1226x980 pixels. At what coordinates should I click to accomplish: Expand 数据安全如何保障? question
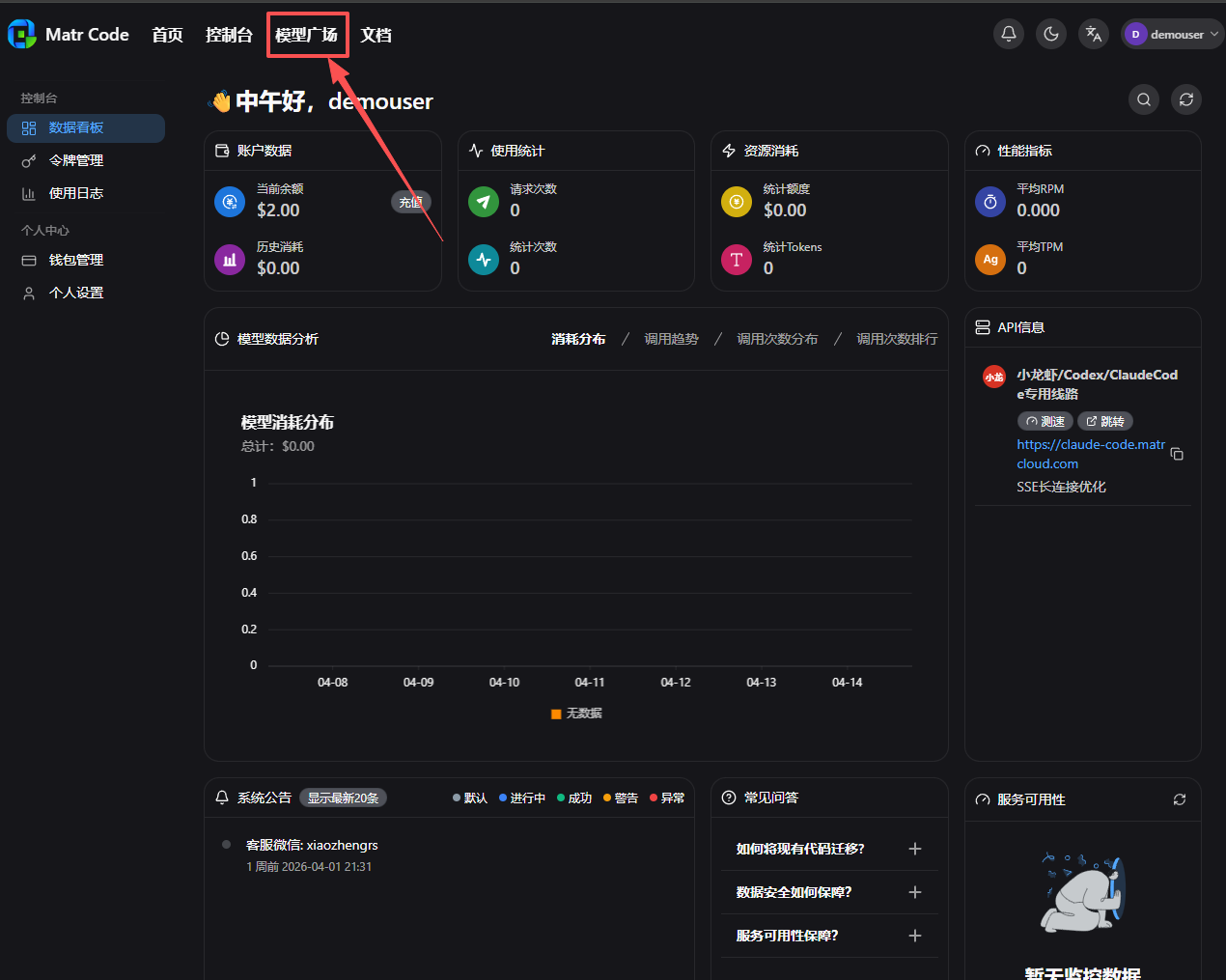coord(829,892)
